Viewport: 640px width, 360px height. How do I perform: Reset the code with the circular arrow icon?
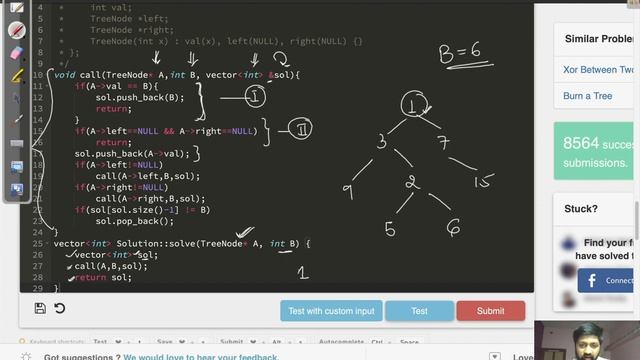coord(60,308)
